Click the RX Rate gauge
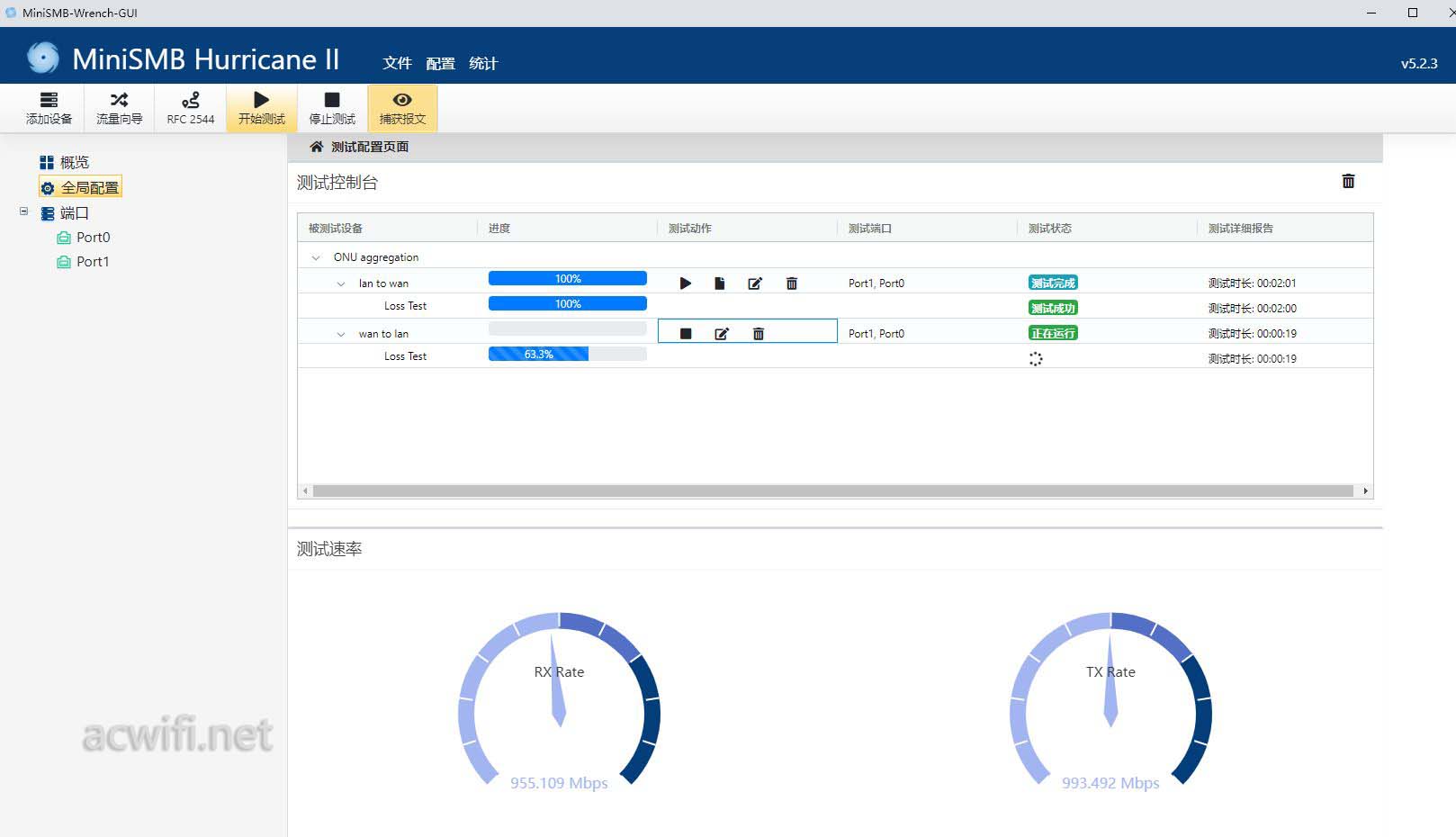This screenshot has width=1456, height=837. click(x=559, y=700)
